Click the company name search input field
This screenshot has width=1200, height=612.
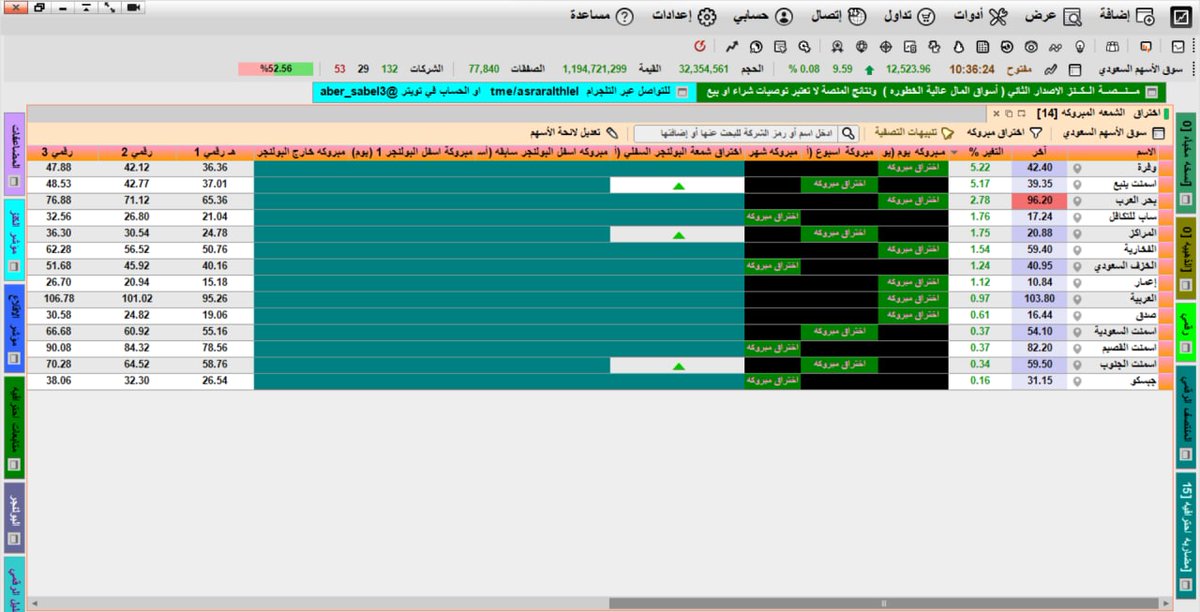736,132
